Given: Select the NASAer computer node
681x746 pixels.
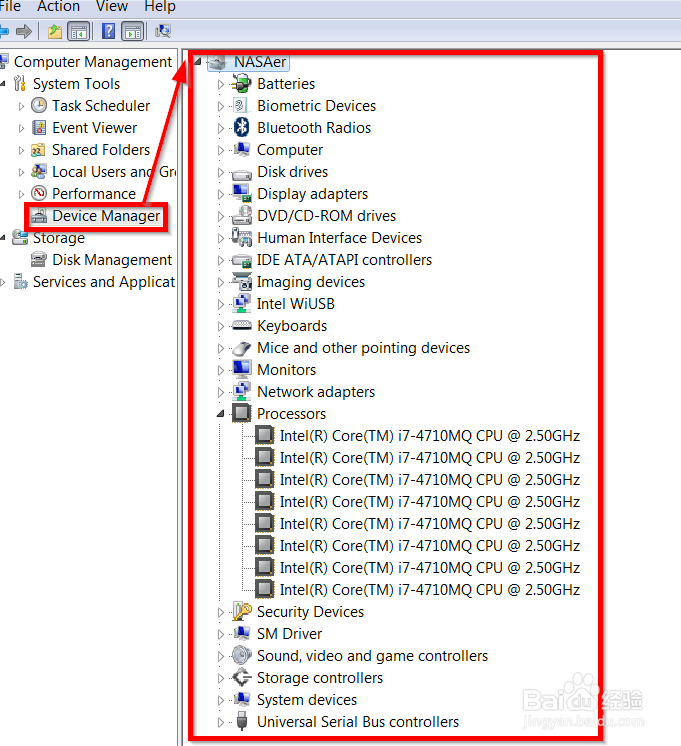Looking at the screenshot, I should click(260, 62).
